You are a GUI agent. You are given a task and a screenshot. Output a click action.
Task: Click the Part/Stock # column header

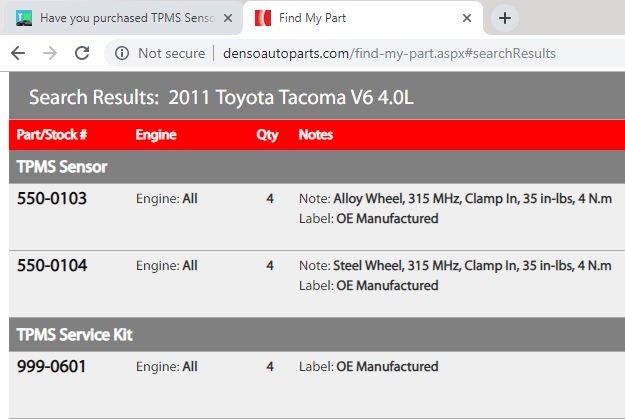click(x=52, y=135)
